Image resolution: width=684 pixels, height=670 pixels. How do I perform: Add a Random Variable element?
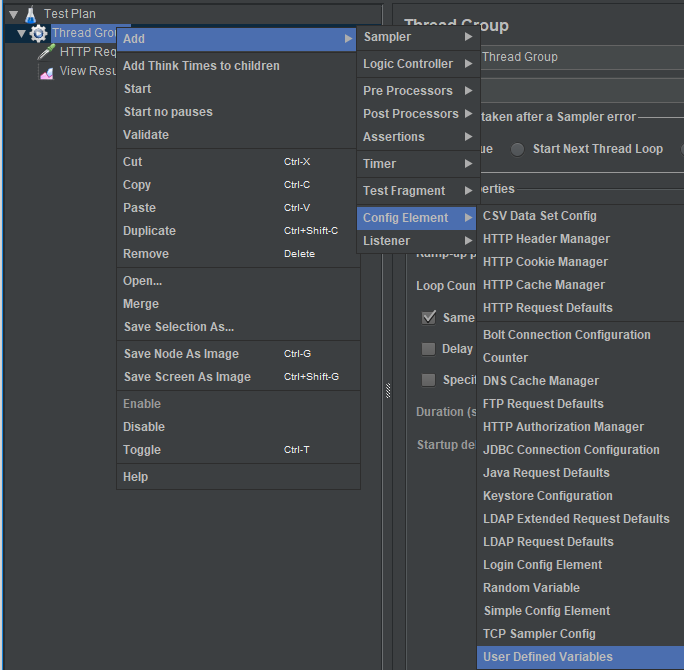pos(581,588)
